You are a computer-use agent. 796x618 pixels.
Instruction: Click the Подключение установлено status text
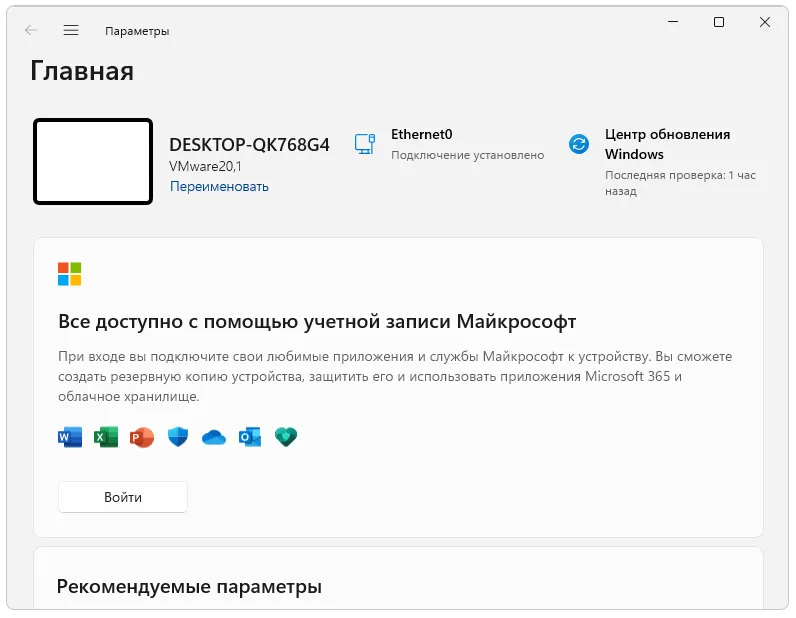tap(467, 155)
